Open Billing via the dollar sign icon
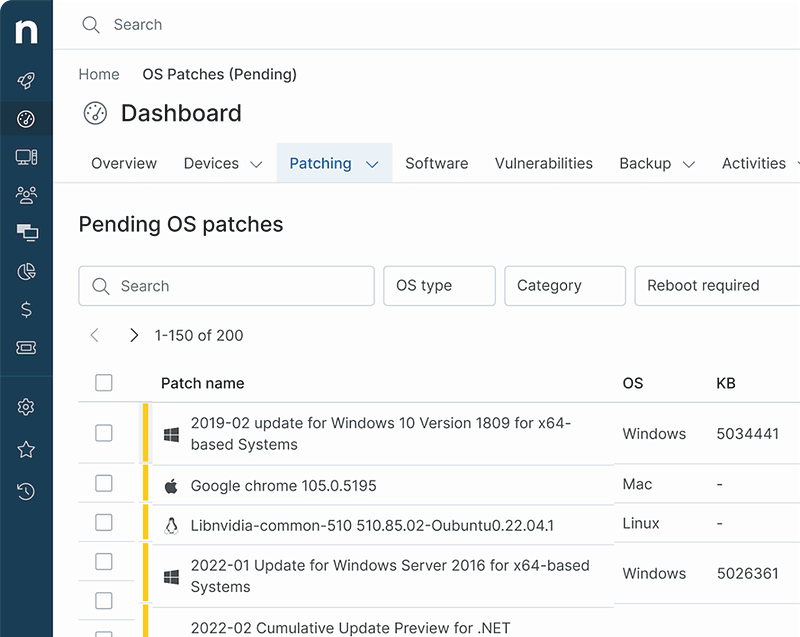800x637 pixels. point(25,309)
